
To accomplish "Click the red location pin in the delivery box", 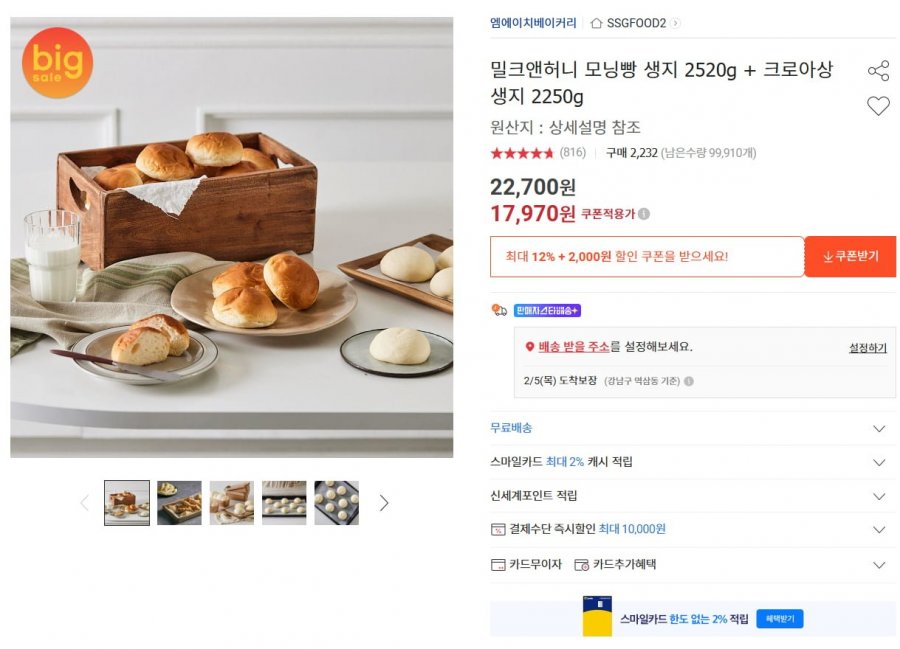I will point(528,344).
